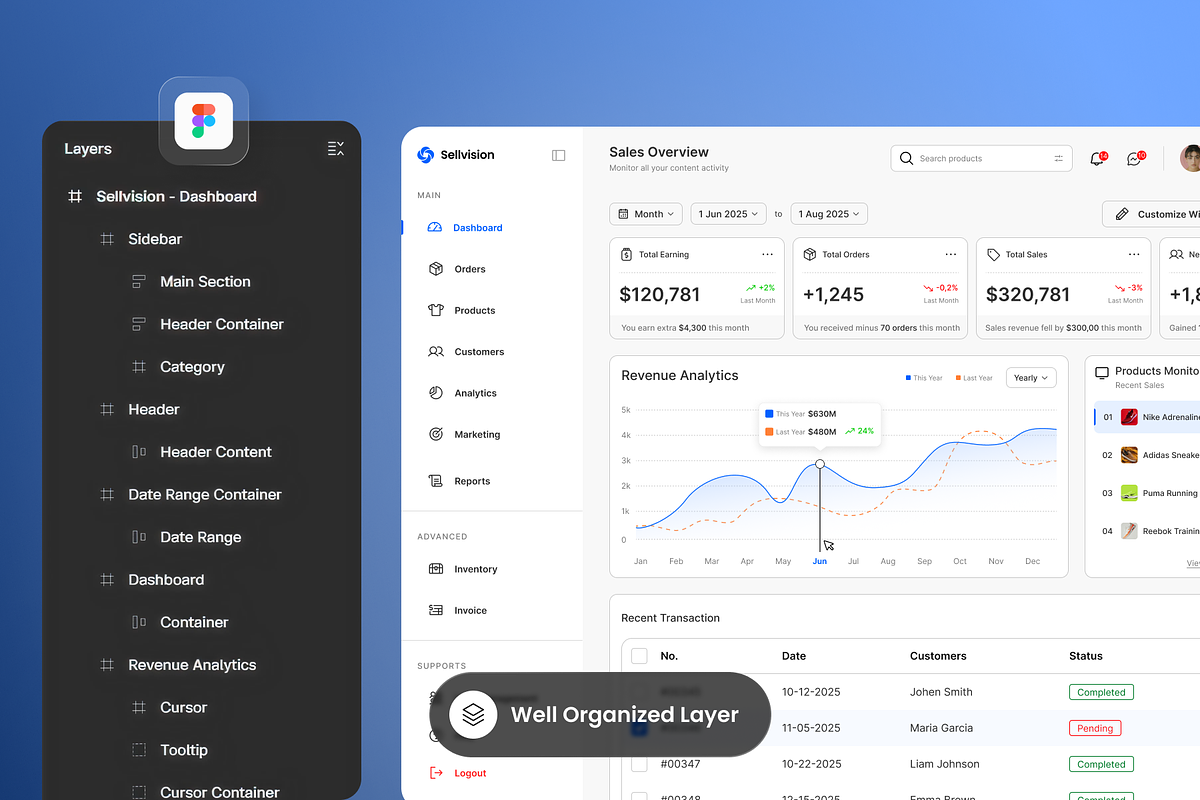Click the Customers column header in table

coord(938,656)
